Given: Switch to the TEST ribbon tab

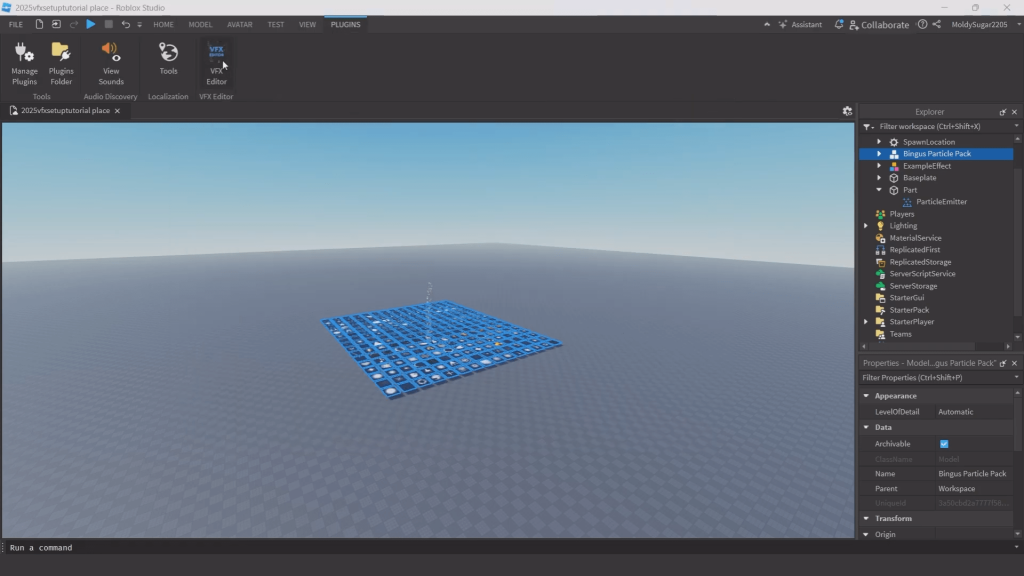Looking at the screenshot, I should pos(276,24).
